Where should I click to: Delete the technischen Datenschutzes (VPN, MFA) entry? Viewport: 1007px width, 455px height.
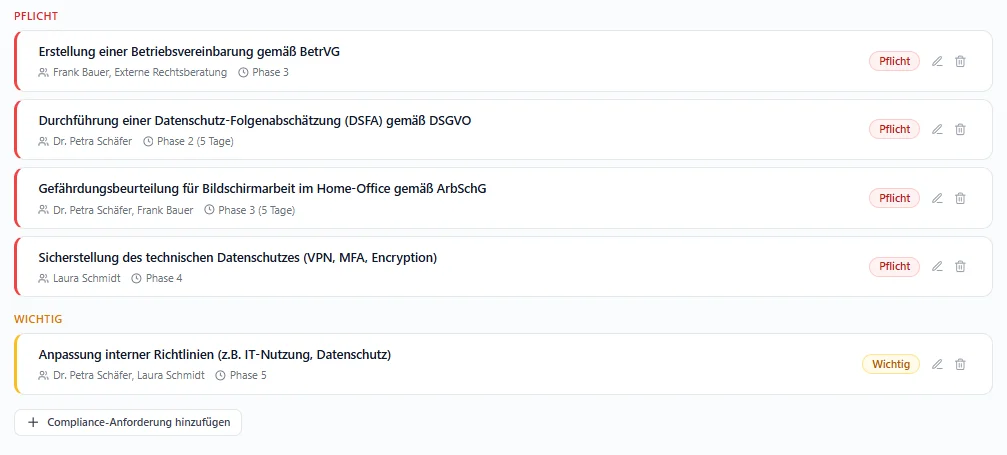tap(960, 266)
